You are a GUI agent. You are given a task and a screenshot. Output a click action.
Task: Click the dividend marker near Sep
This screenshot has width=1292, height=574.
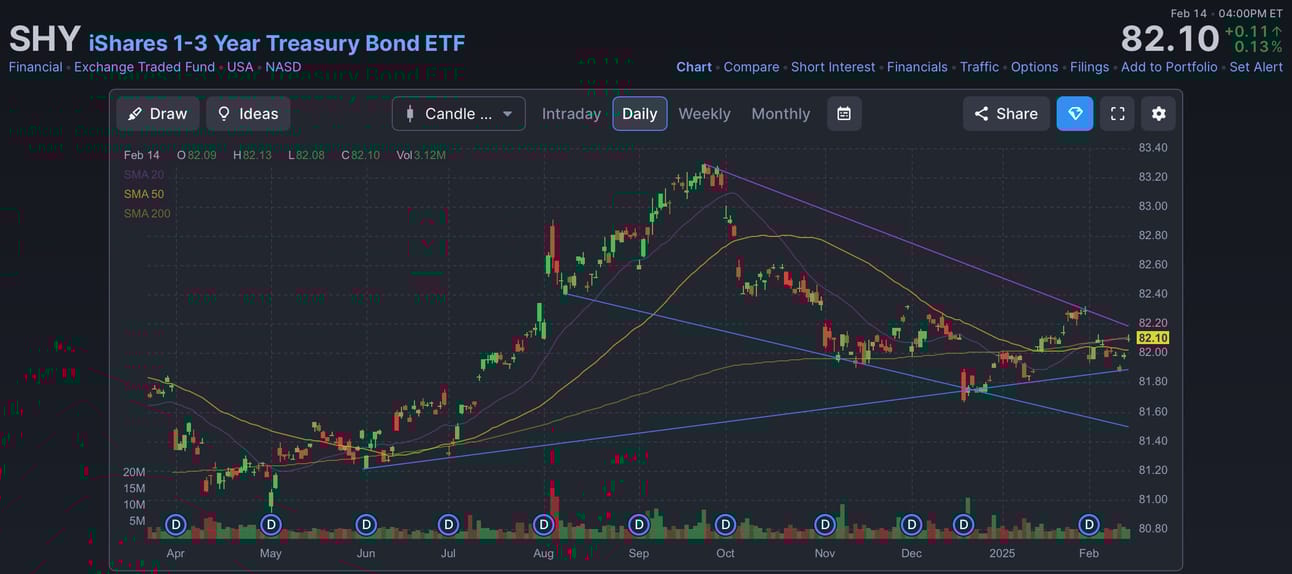639,524
